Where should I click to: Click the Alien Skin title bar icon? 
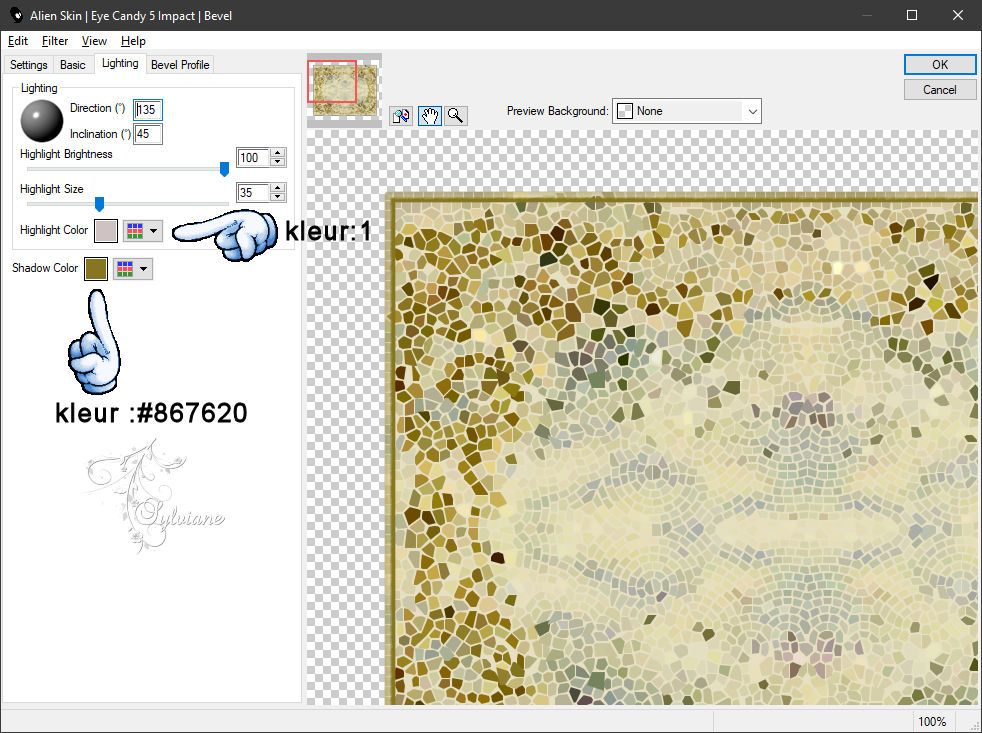pos(17,15)
